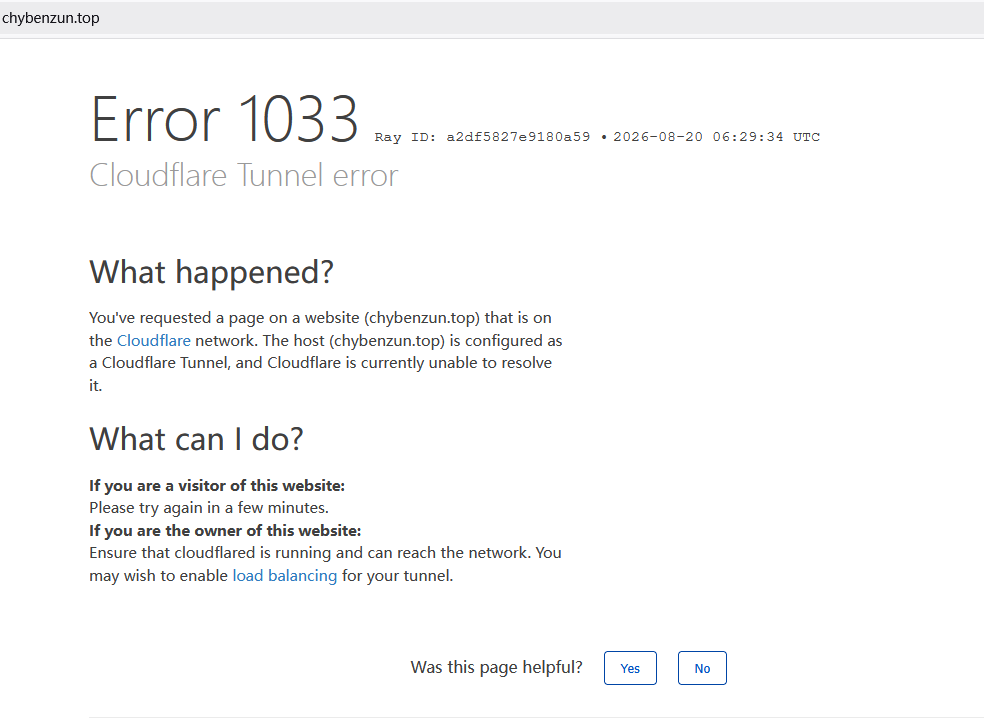This screenshot has height=720, width=984.
Task: Click the 'If you are a visitor' line
Action: [217, 485]
